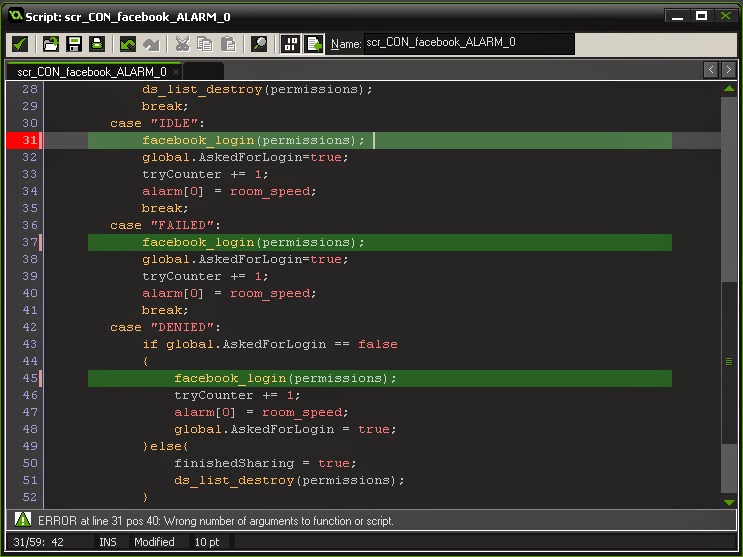Click 'finishedSharing = true;' on line 50

(265, 463)
